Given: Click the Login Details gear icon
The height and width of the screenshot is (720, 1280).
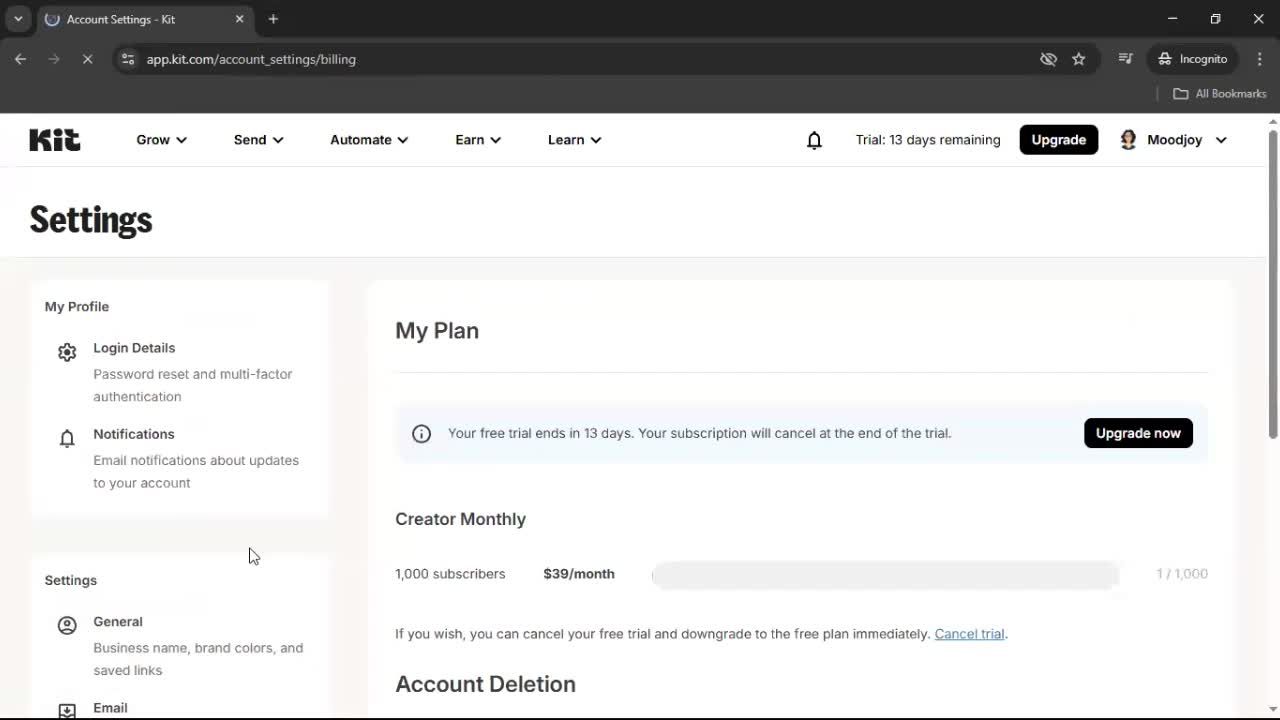Looking at the screenshot, I should click(67, 352).
